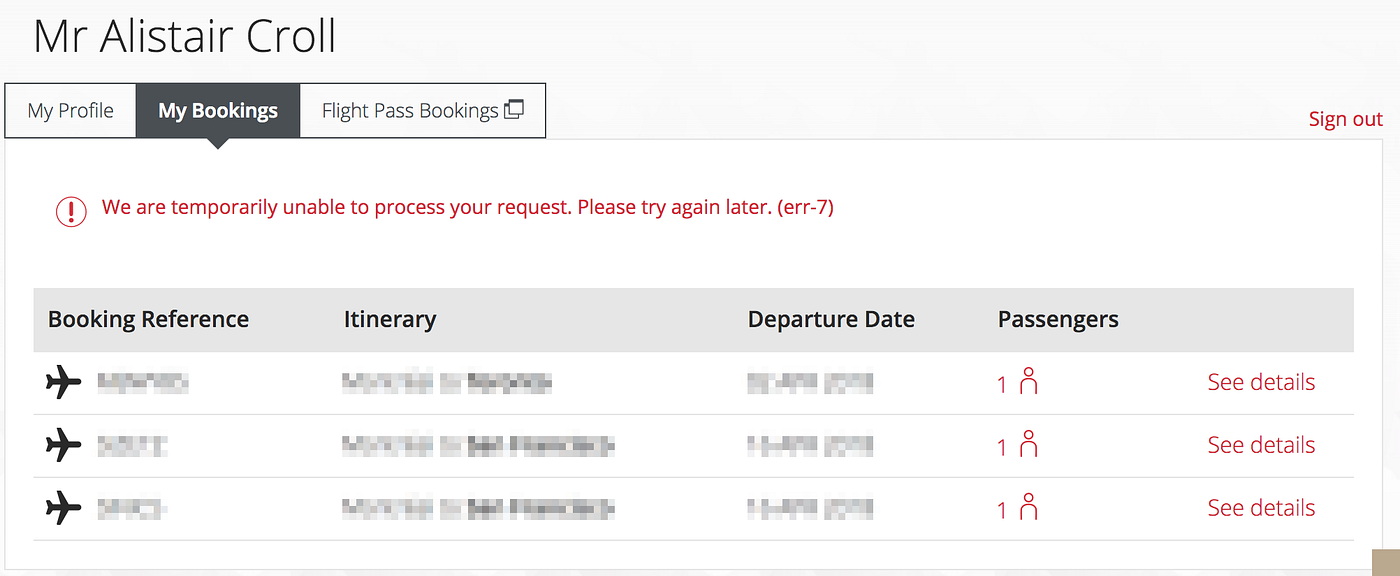Click the airplane icon in first booking row
Screen dimensions: 1400x576
point(63,382)
